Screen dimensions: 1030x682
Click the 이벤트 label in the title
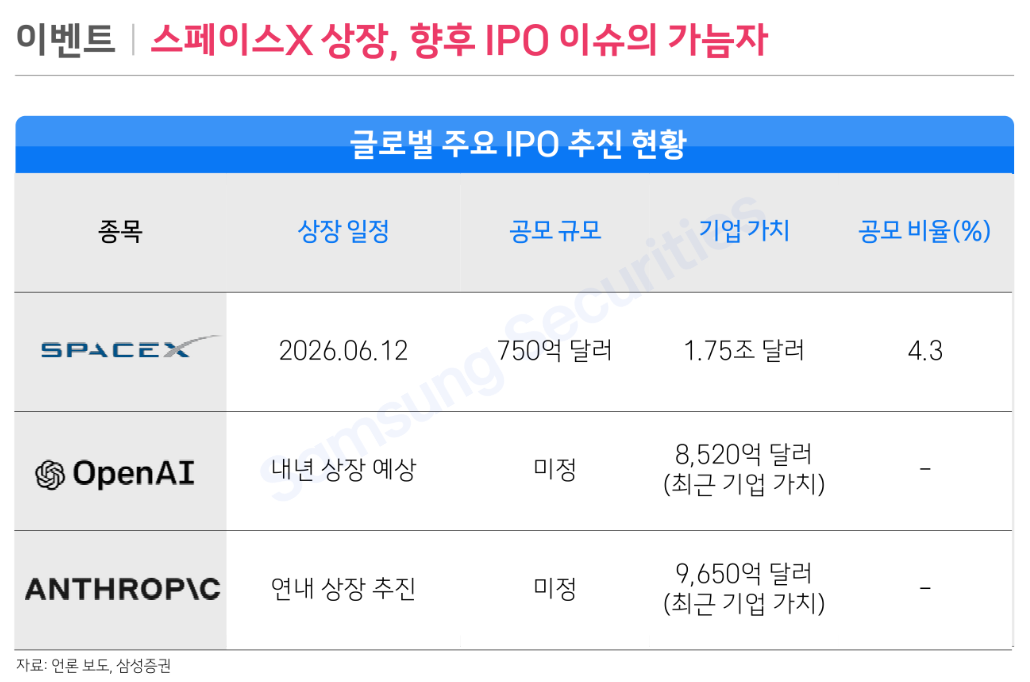pyautogui.click(x=65, y=39)
